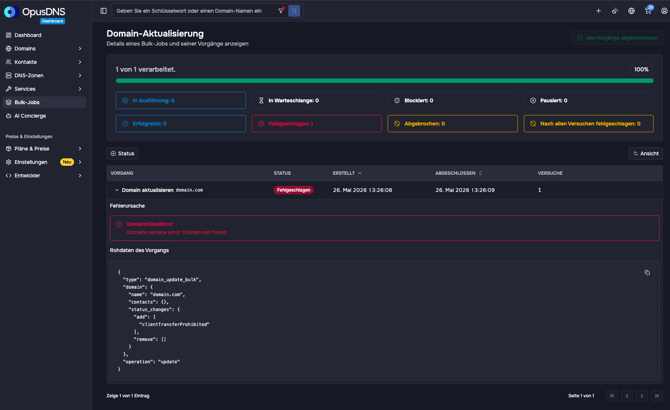Filter by Nach allen Versuchen fehlgeschlagen: 0

(x=588, y=123)
